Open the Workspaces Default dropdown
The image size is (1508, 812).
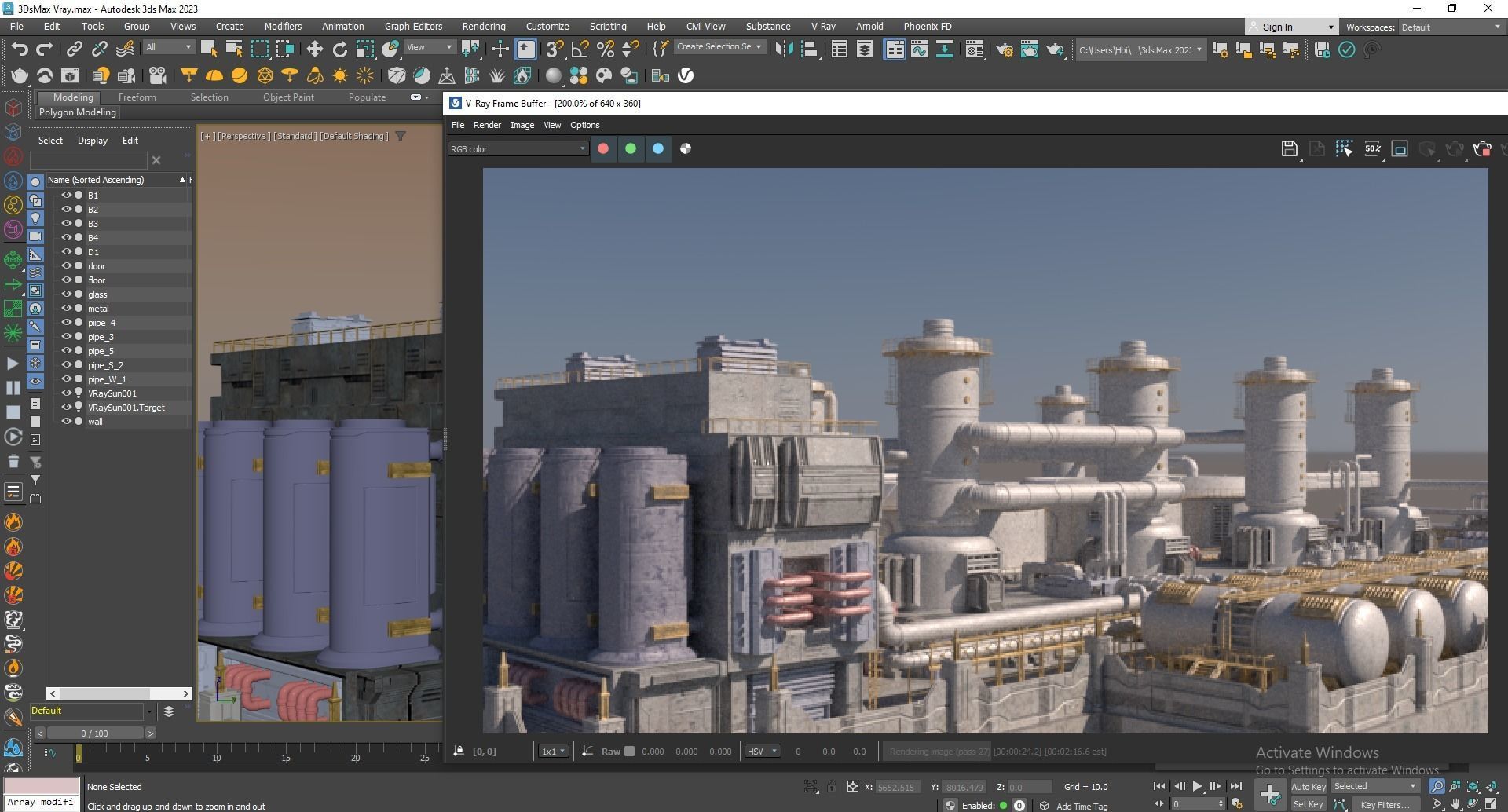pos(1451,27)
